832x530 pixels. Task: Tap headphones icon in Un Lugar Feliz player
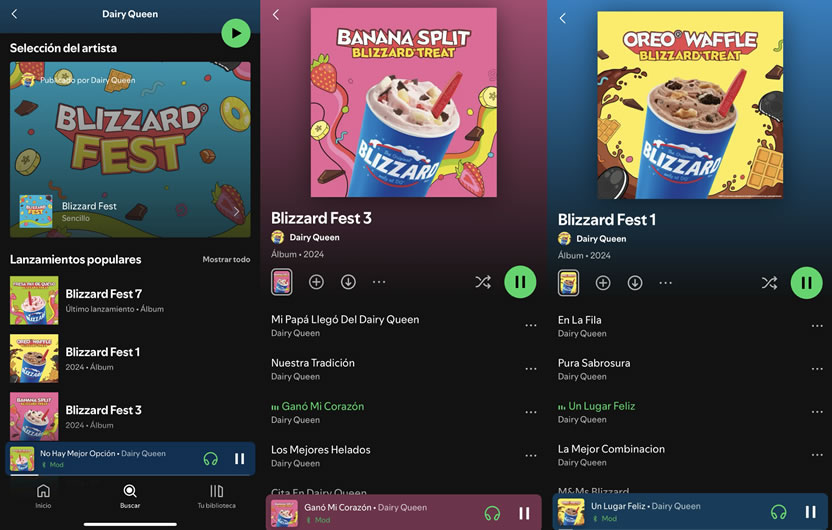pos(778,512)
